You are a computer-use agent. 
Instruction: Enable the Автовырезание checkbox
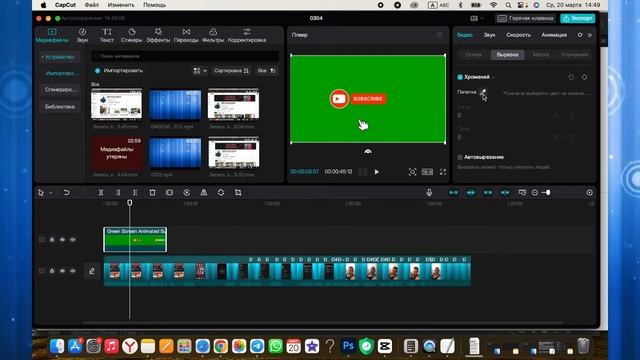pyautogui.click(x=460, y=157)
